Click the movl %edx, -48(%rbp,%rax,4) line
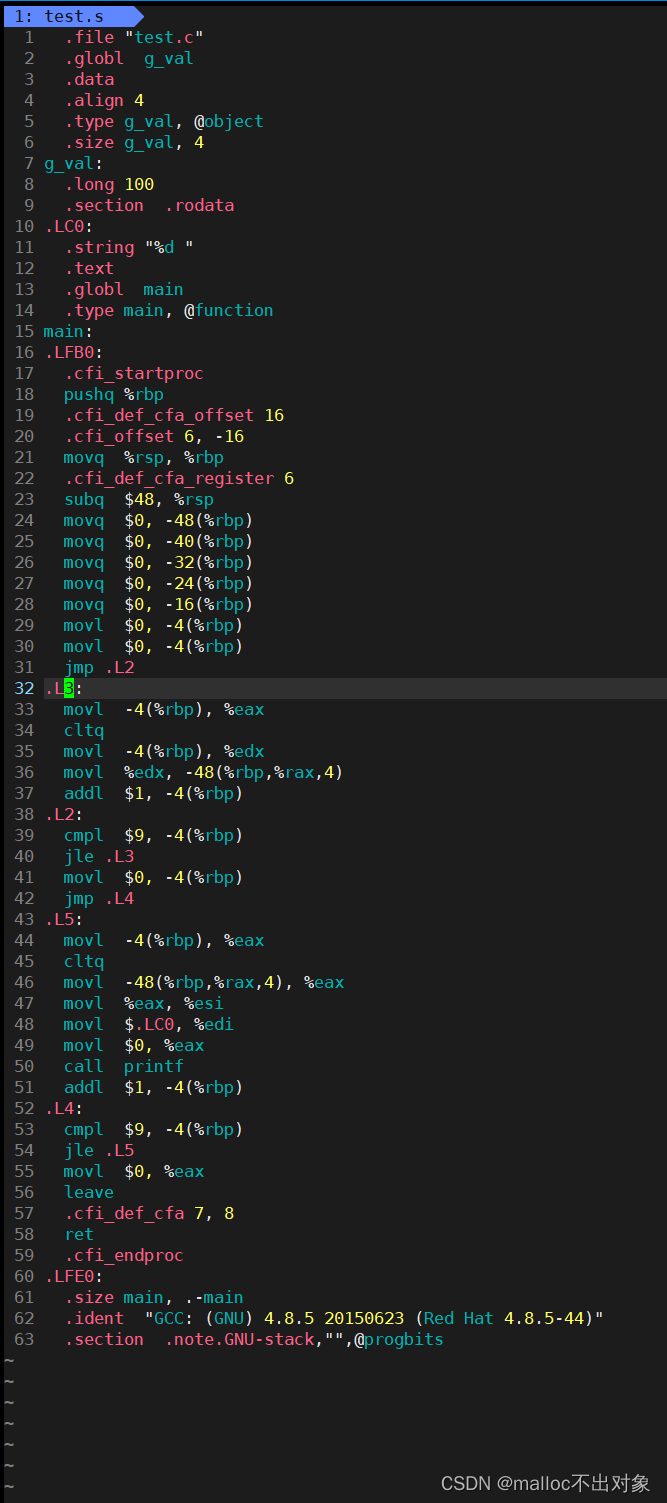The height and width of the screenshot is (1503, 667). pyautogui.click(x=204, y=772)
